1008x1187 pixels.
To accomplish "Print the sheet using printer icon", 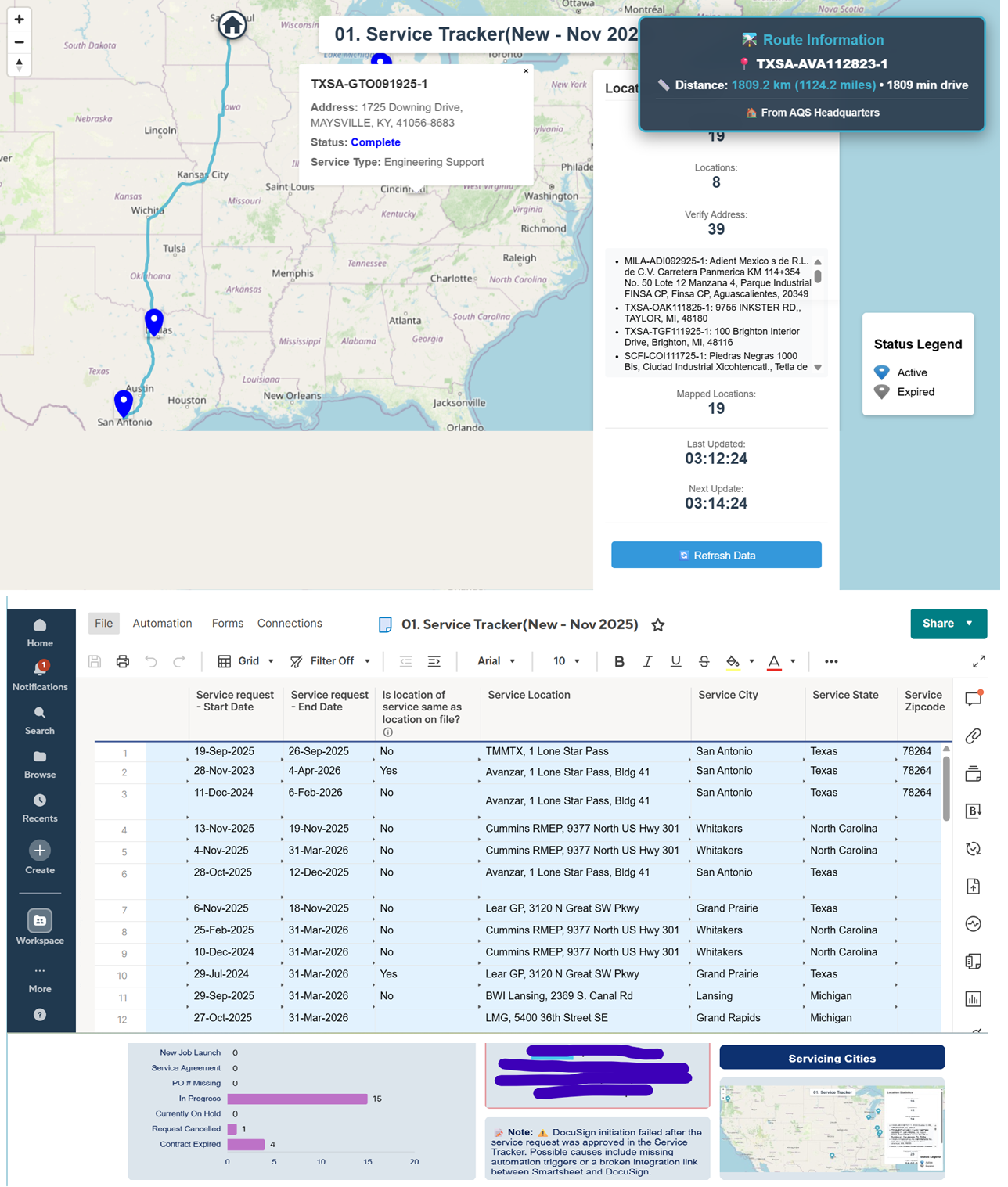I will pyautogui.click(x=123, y=661).
